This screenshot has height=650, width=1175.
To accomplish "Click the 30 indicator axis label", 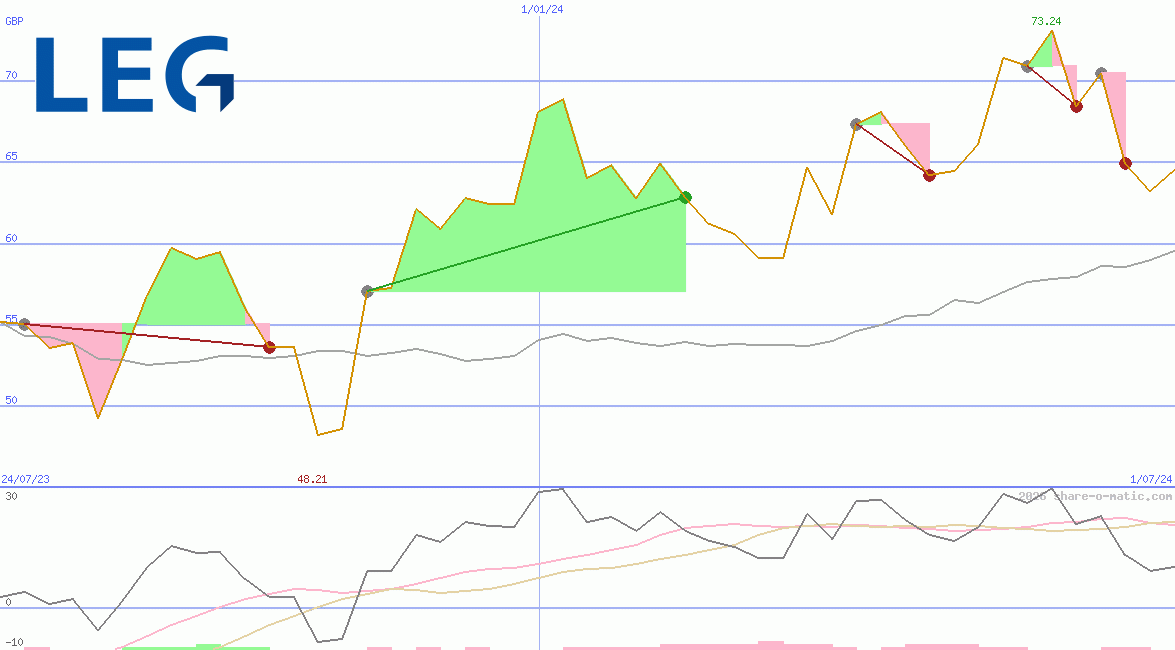I will point(11,496).
